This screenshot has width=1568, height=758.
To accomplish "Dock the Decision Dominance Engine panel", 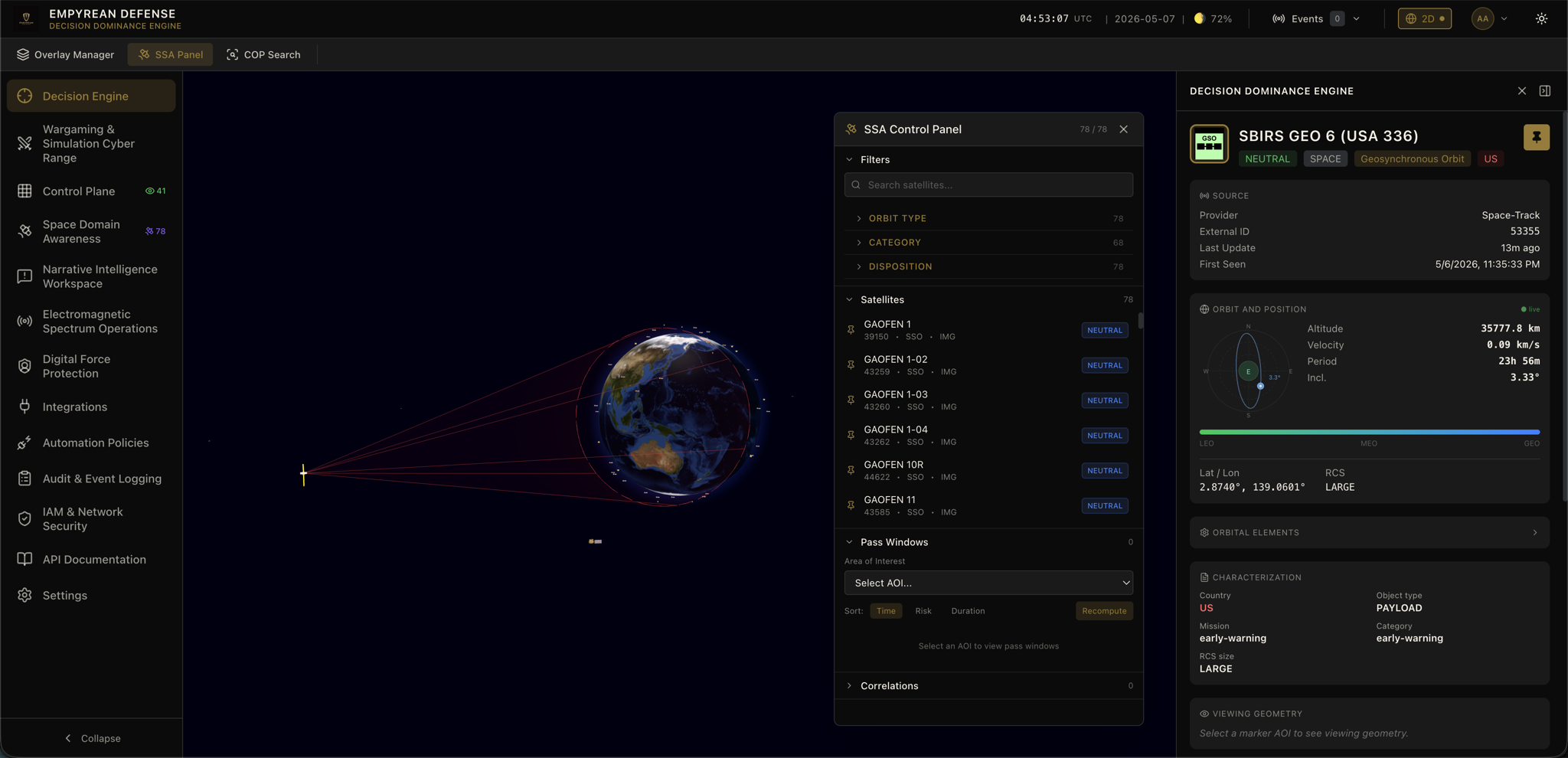I will [x=1545, y=90].
